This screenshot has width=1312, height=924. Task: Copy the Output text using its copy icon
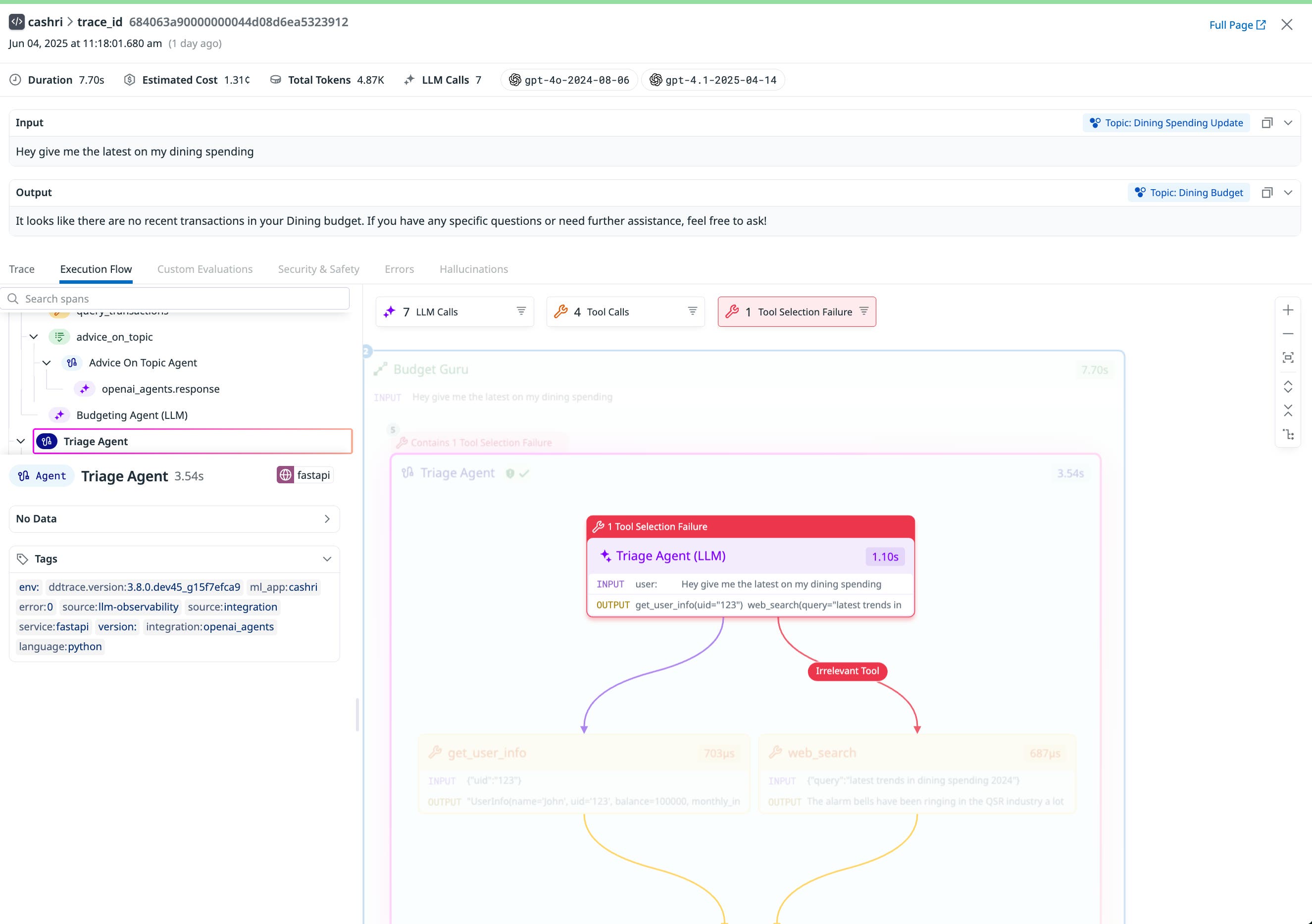click(x=1267, y=192)
